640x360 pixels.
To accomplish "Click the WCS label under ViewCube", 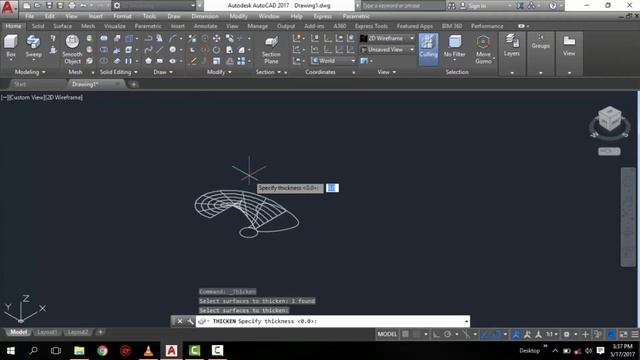I will tap(609, 151).
